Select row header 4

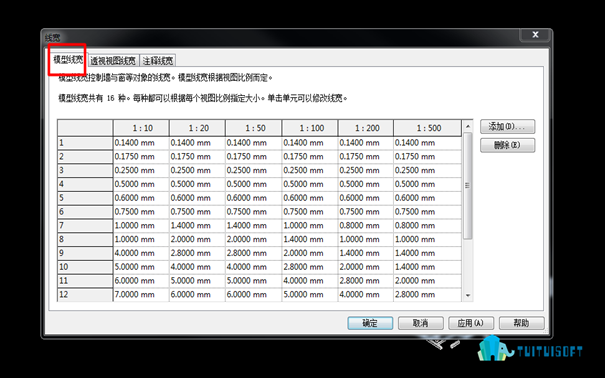click(x=85, y=184)
